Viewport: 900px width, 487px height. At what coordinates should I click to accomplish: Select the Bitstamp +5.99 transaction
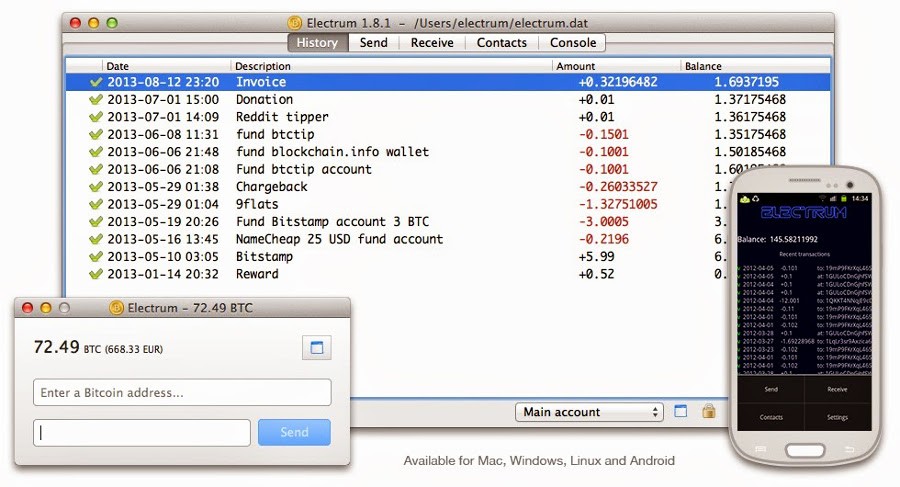(396, 257)
